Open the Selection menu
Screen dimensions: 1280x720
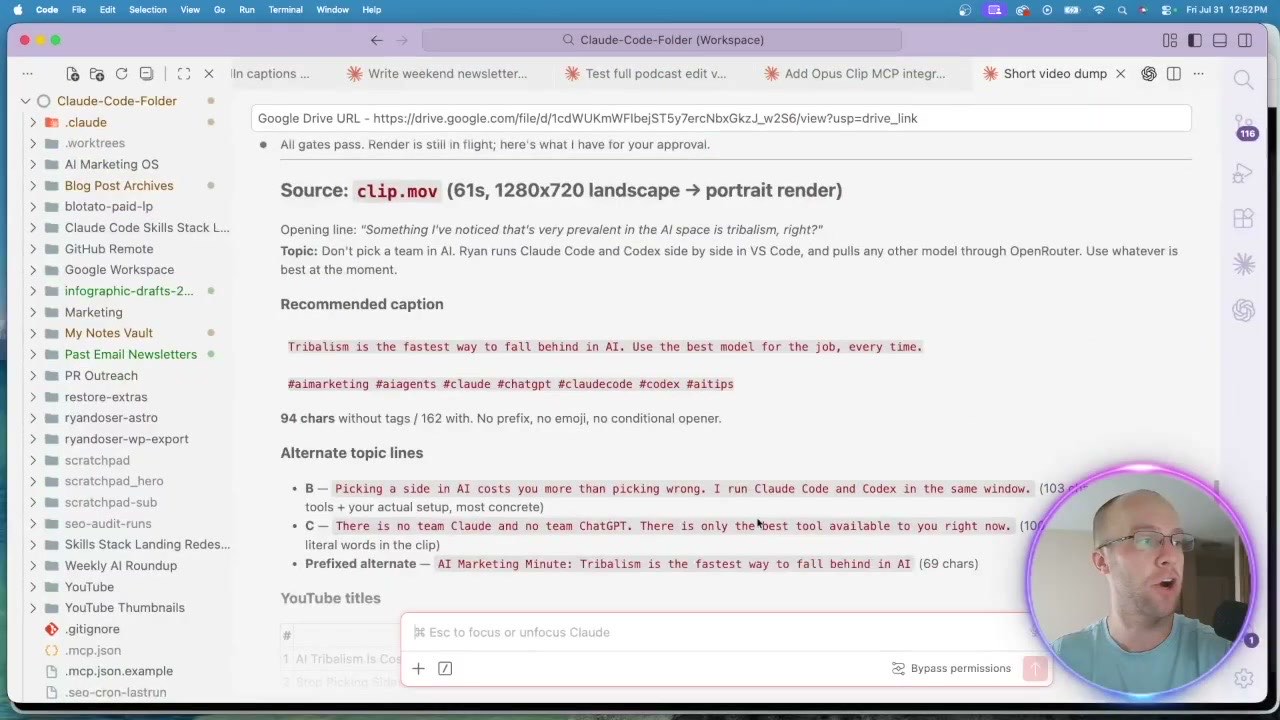tap(148, 10)
